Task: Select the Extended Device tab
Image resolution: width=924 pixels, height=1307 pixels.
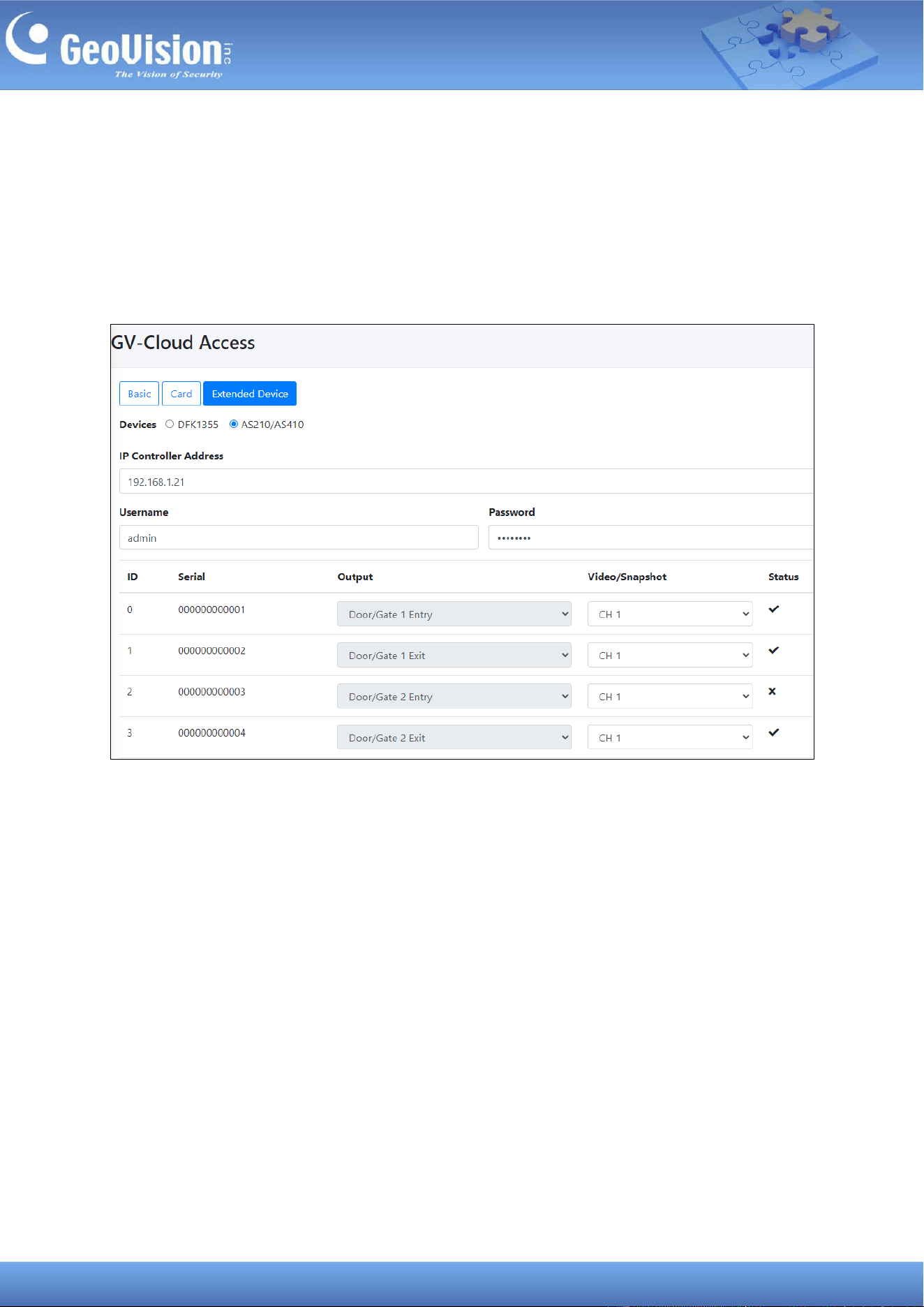Action: (250, 394)
